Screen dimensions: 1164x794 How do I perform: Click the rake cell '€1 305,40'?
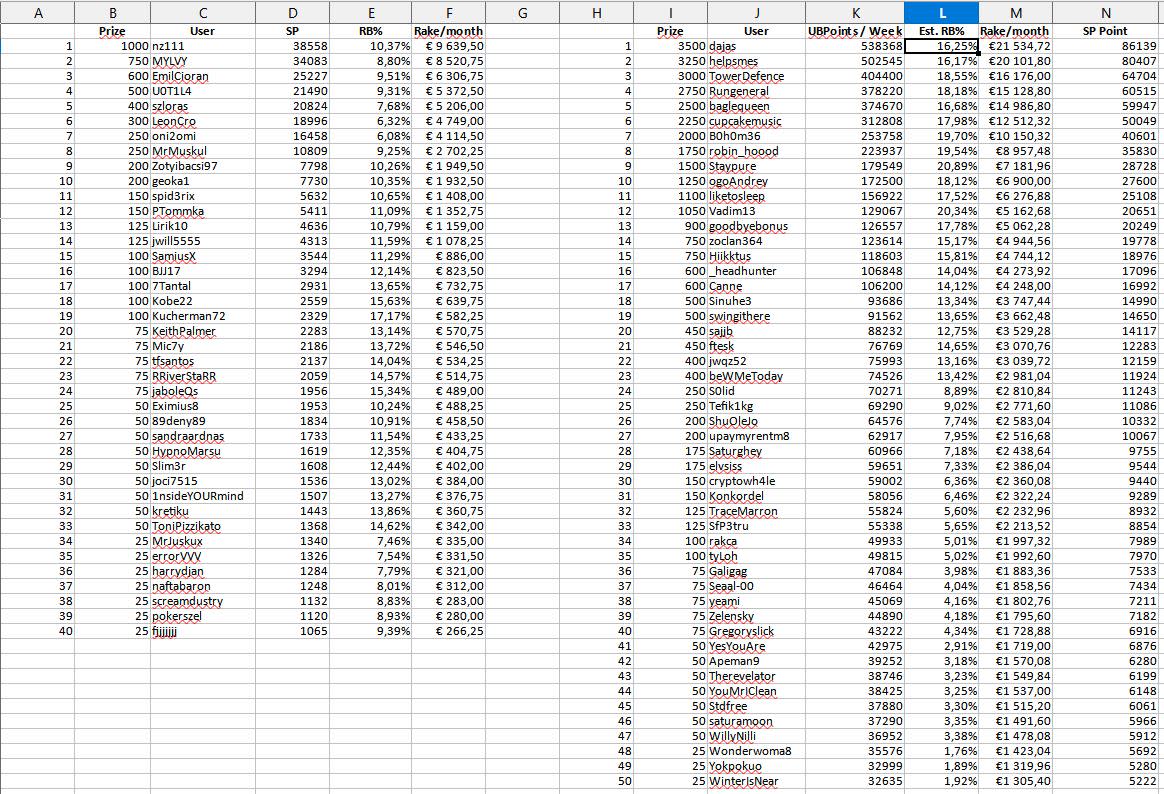pyautogui.click(x=1016, y=781)
